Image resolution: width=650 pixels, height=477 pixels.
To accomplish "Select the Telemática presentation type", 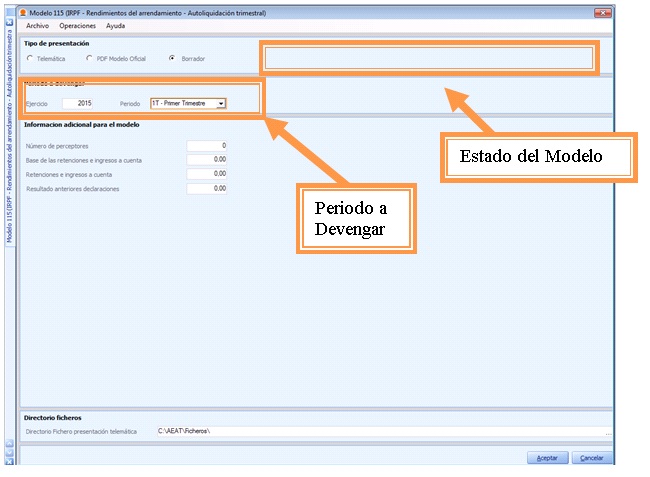I will coord(30,59).
